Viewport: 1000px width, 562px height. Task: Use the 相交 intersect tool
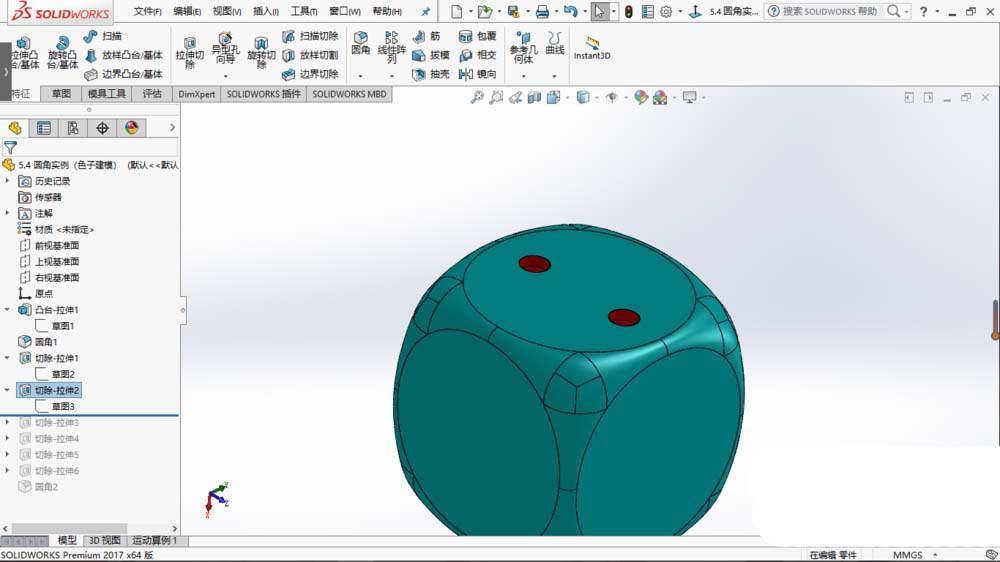[478, 55]
